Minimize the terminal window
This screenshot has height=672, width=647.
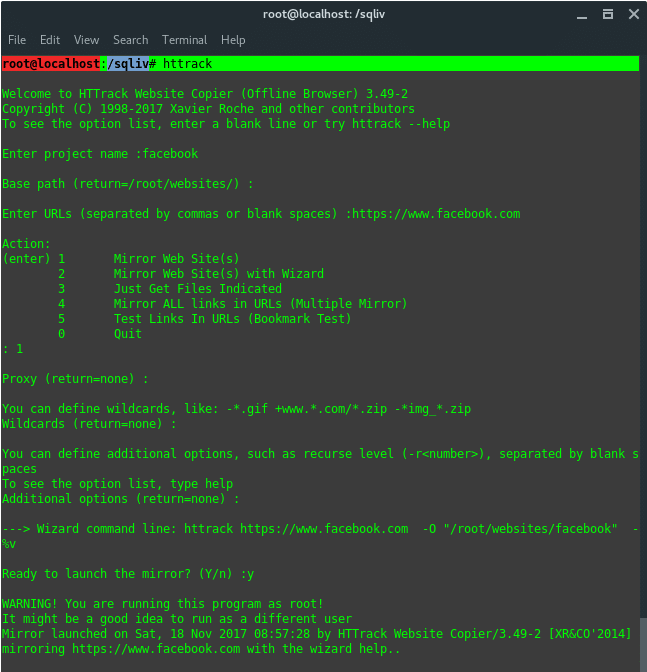[580, 15]
